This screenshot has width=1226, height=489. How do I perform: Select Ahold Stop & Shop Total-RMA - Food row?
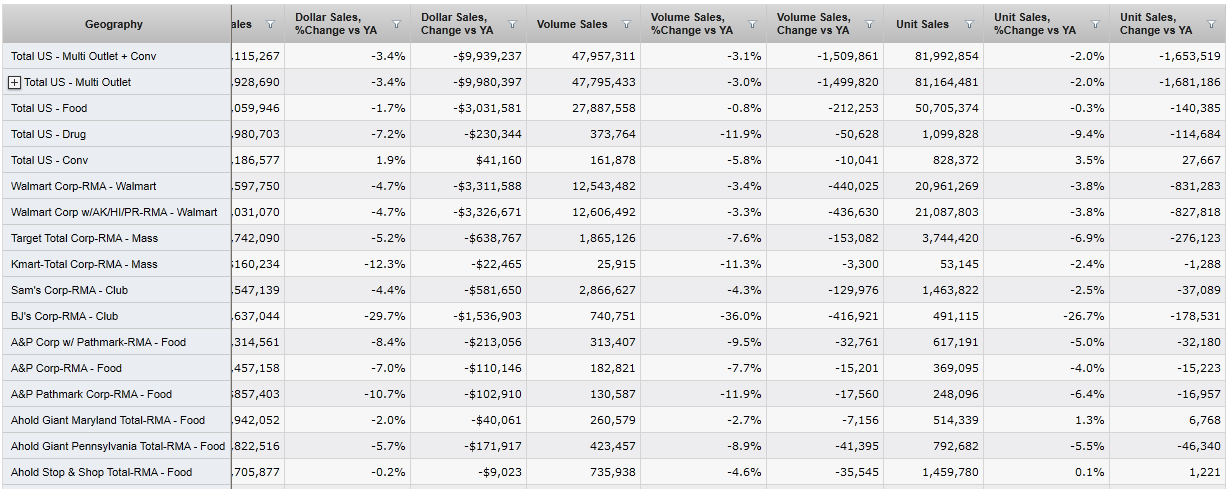click(102, 472)
